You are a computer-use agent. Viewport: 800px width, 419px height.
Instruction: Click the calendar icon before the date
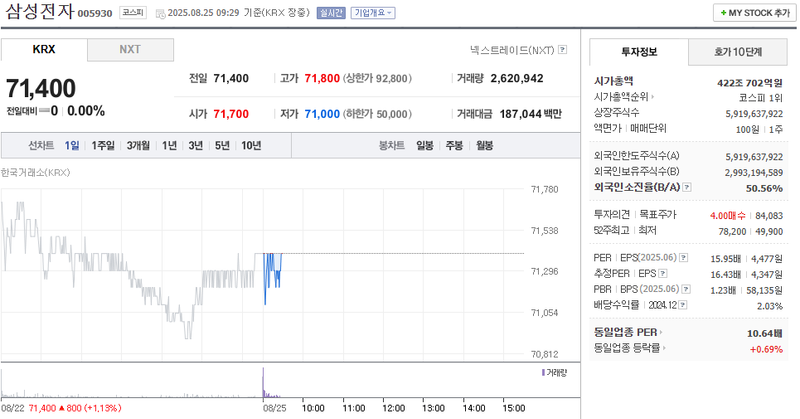click(160, 13)
